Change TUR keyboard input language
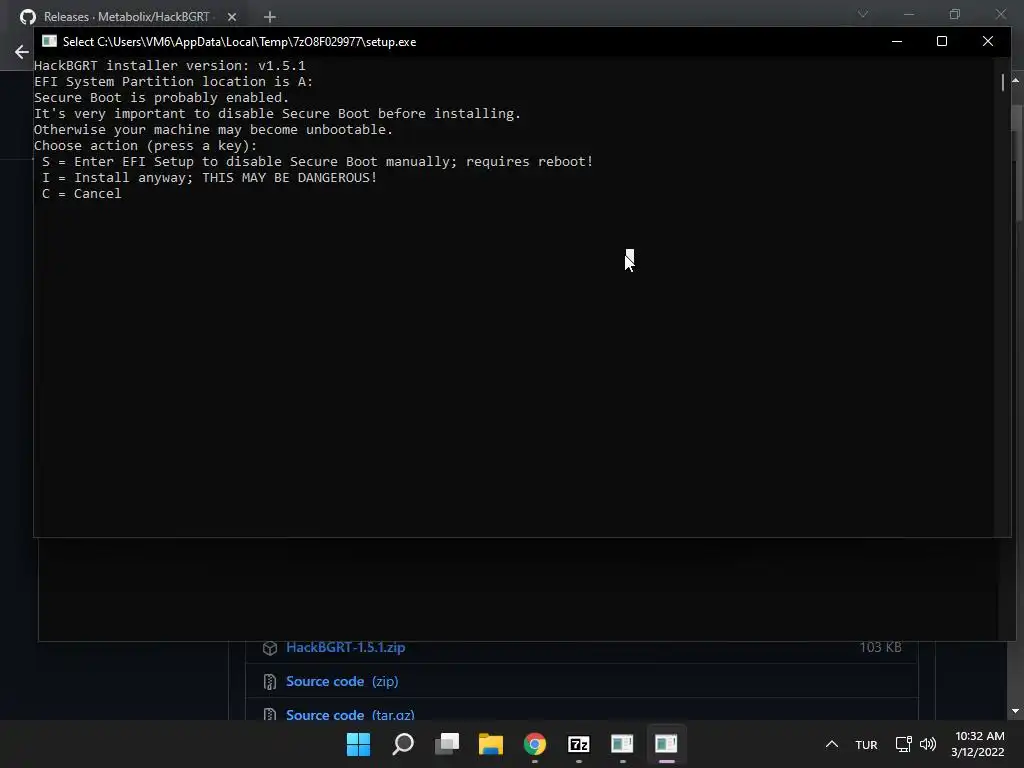The image size is (1024, 768). coord(866,745)
